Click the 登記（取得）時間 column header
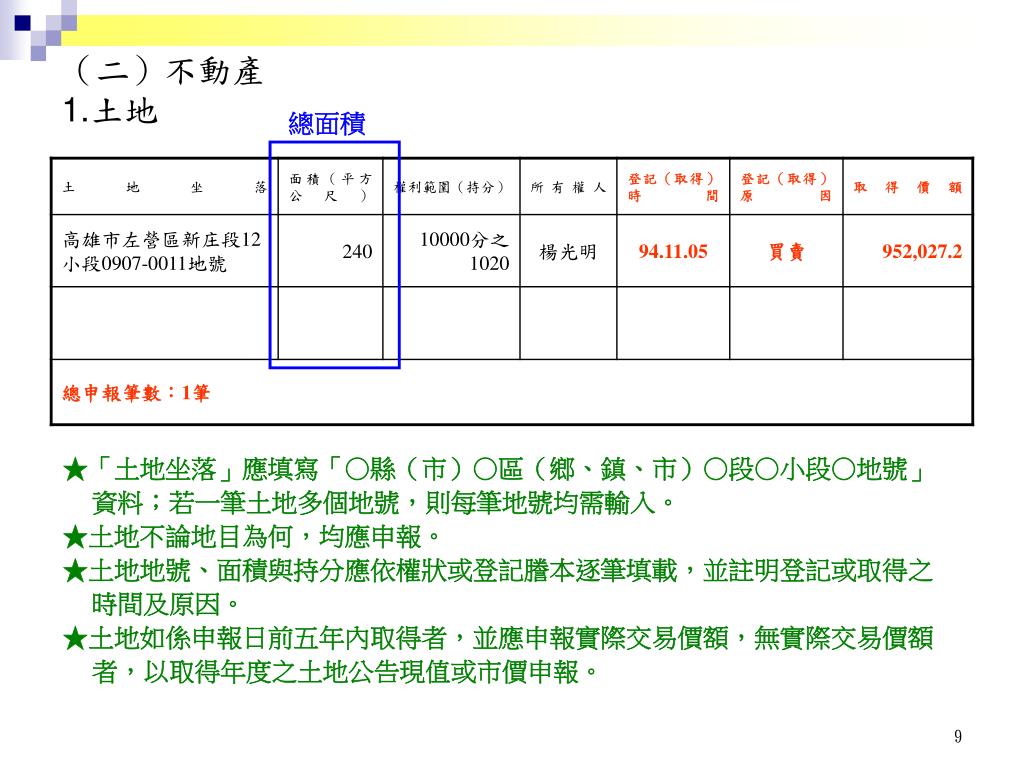The height and width of the screenshot is (768, 1024). coord(673,187)
